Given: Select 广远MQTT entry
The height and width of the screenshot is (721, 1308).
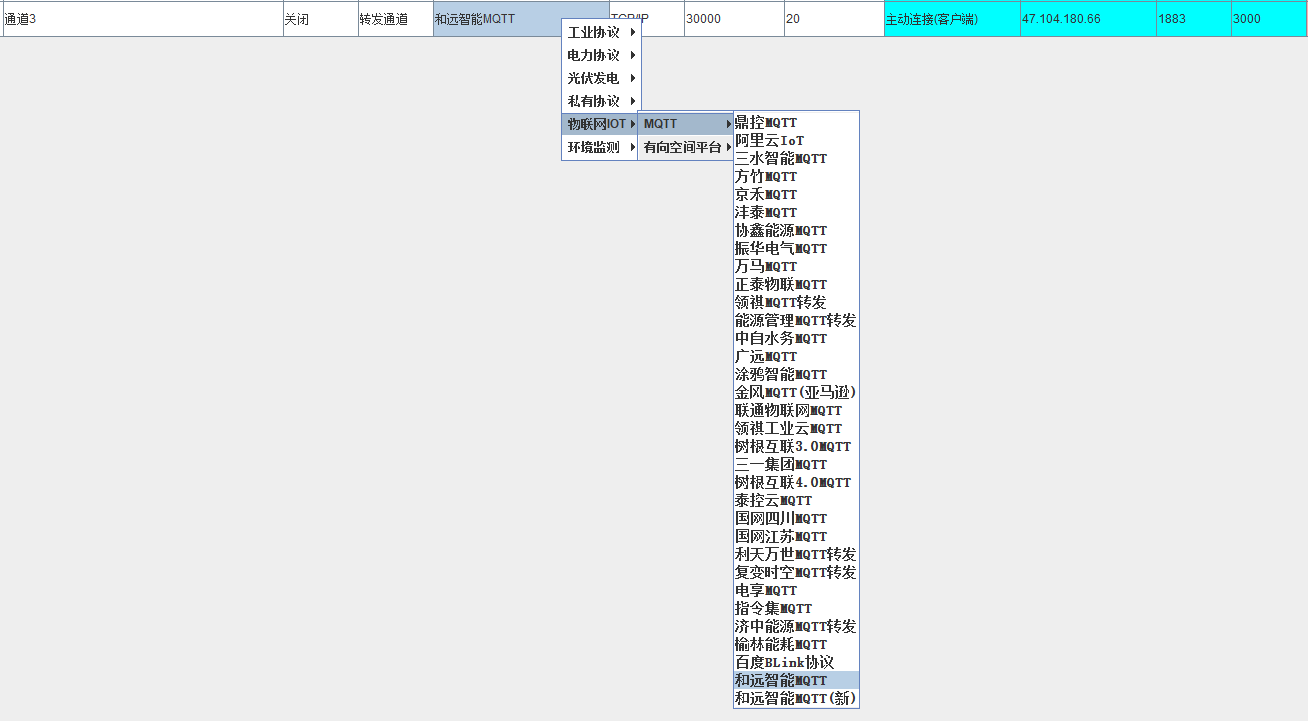Looking at the screenshot, I should [796, 356].
